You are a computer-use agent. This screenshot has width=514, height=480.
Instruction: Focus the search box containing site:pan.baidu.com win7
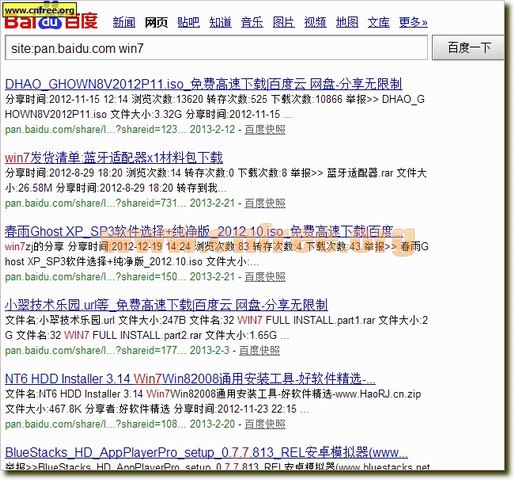pos(216,48)
